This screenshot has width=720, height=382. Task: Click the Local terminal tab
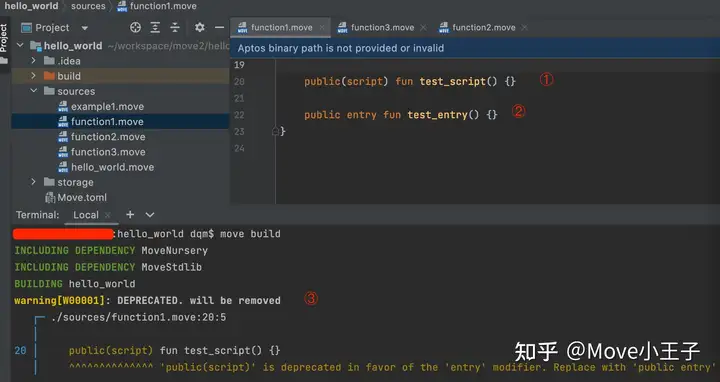pyautogui.click(x=86, y=215)
